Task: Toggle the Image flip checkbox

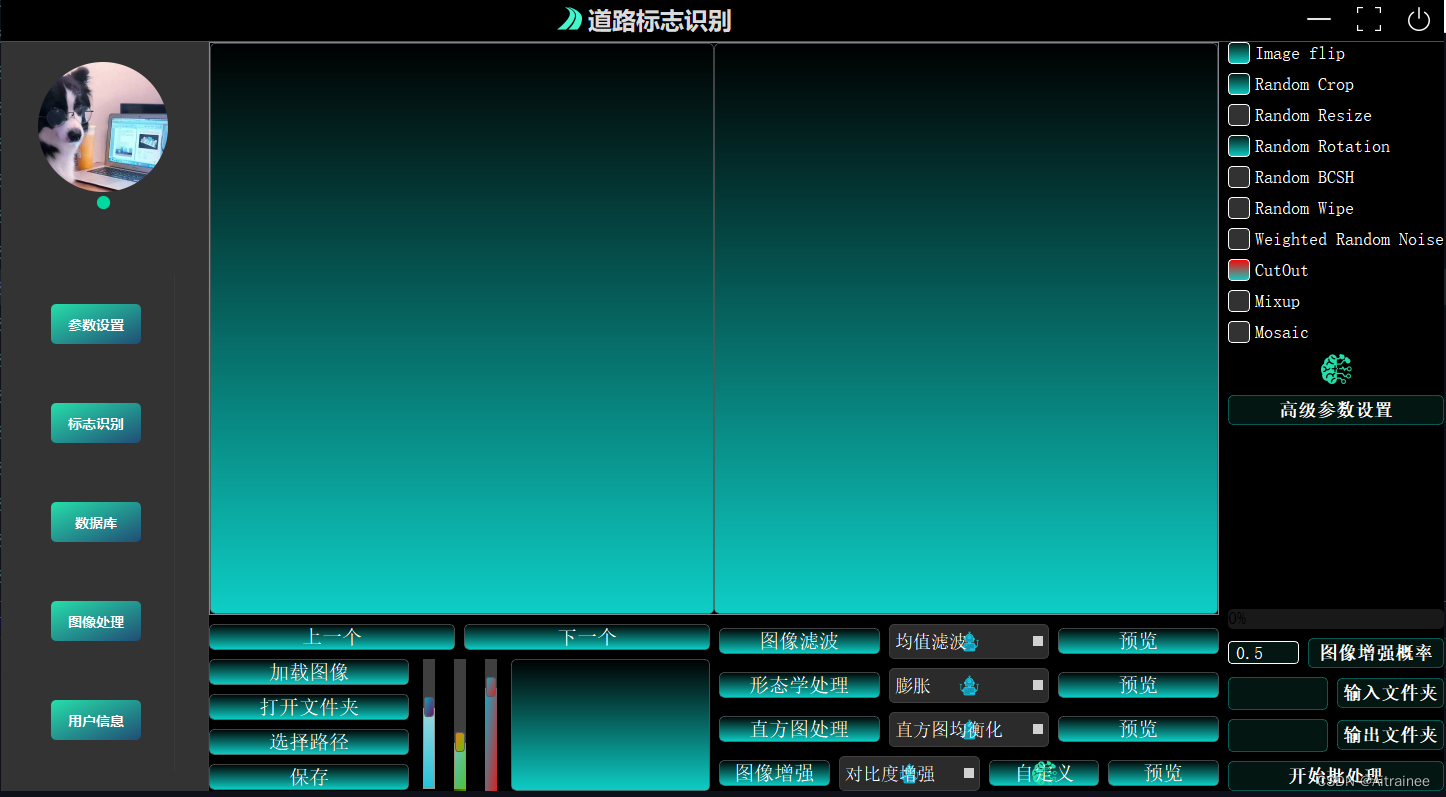Action: [x=1239, y=54]
